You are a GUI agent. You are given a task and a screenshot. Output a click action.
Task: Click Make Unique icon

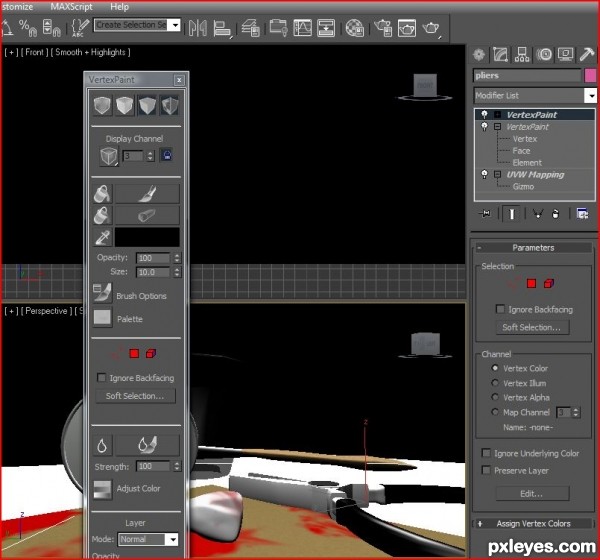[538, 213]
